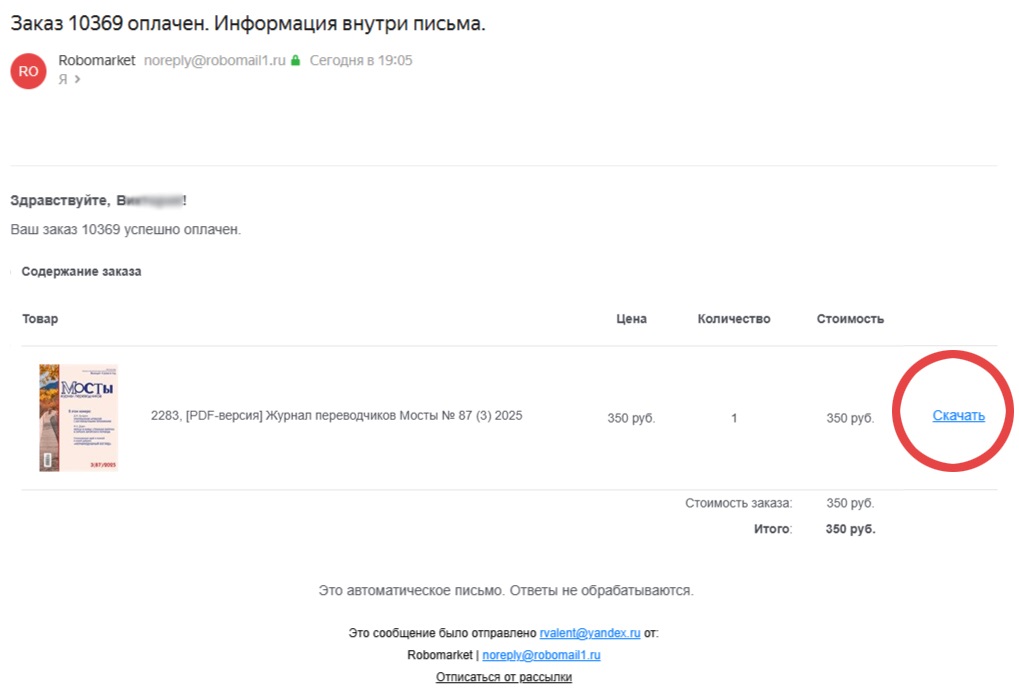Click the red RO sender avatar
The image size is (1019, 699).
28,71
